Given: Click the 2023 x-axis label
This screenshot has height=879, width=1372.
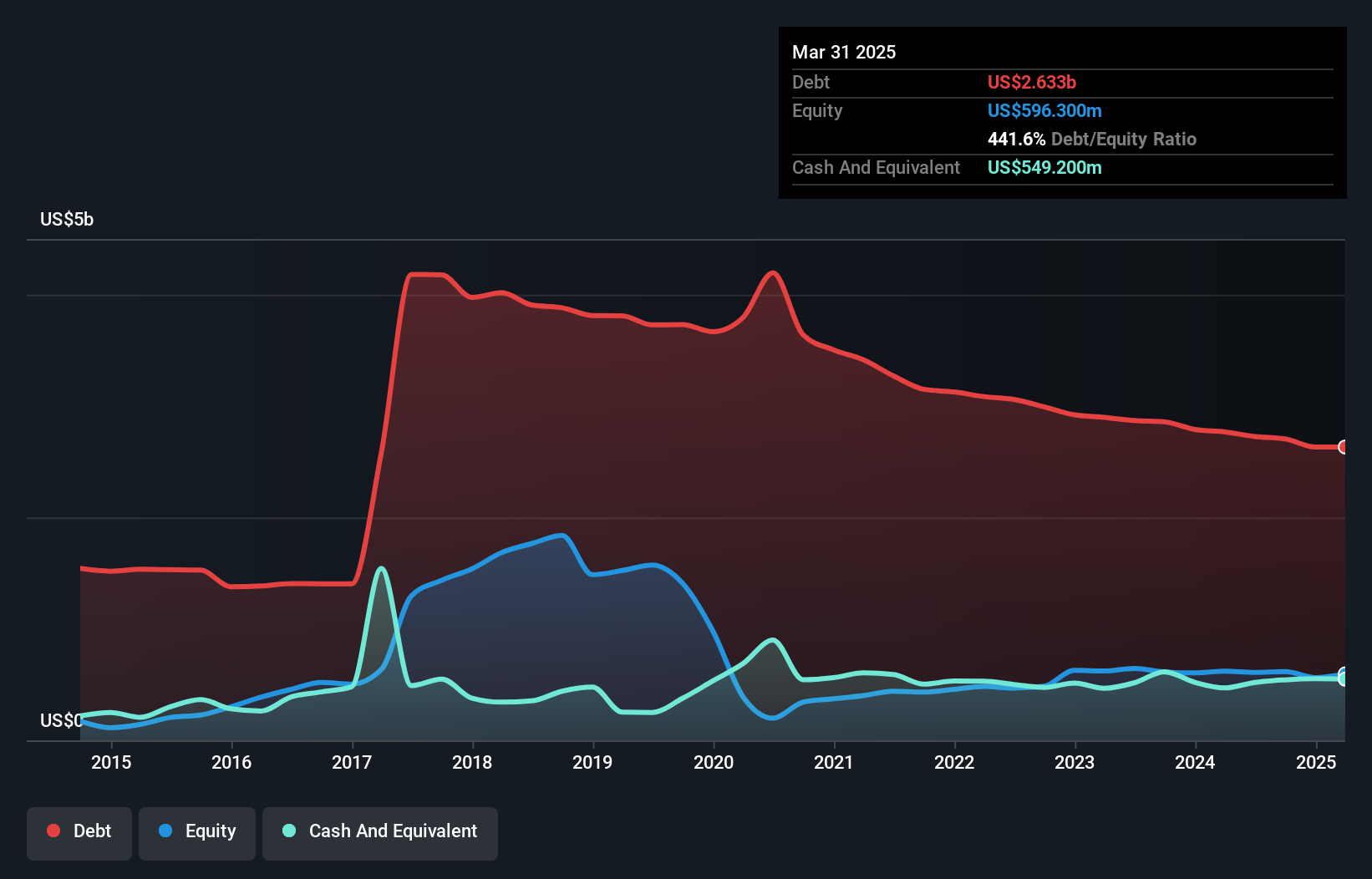Looking at the screenshot, I should [1075, 762].
